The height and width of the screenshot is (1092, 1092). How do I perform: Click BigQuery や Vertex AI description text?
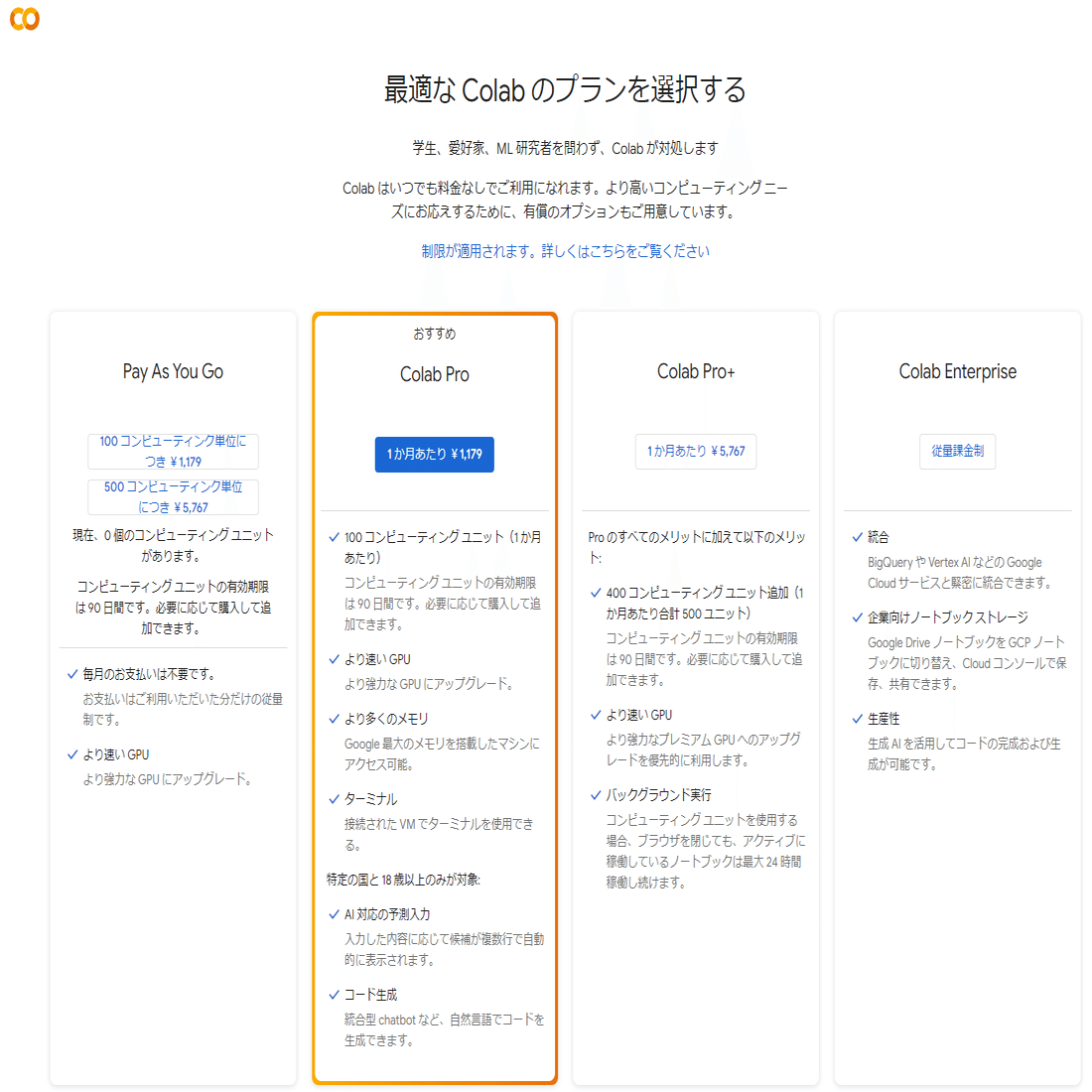pyautogui.click(x=960, y=573)
